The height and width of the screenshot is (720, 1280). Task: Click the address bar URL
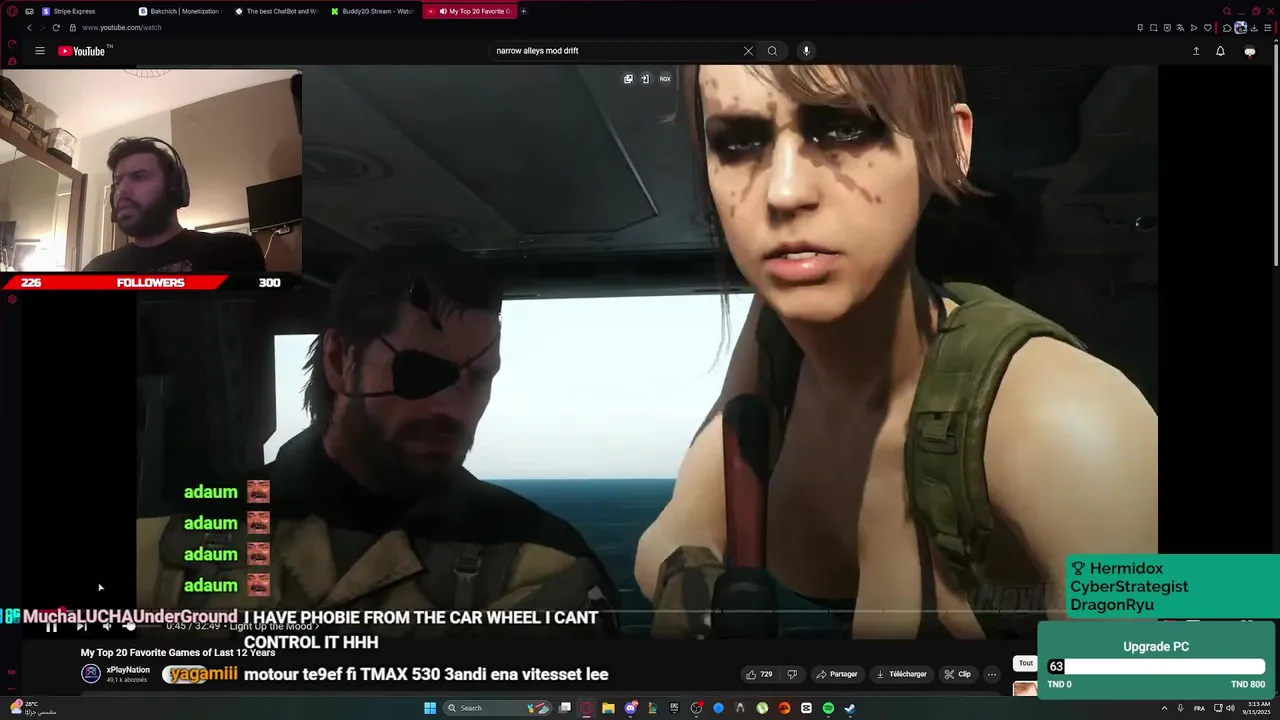click(x=122, y=28)
